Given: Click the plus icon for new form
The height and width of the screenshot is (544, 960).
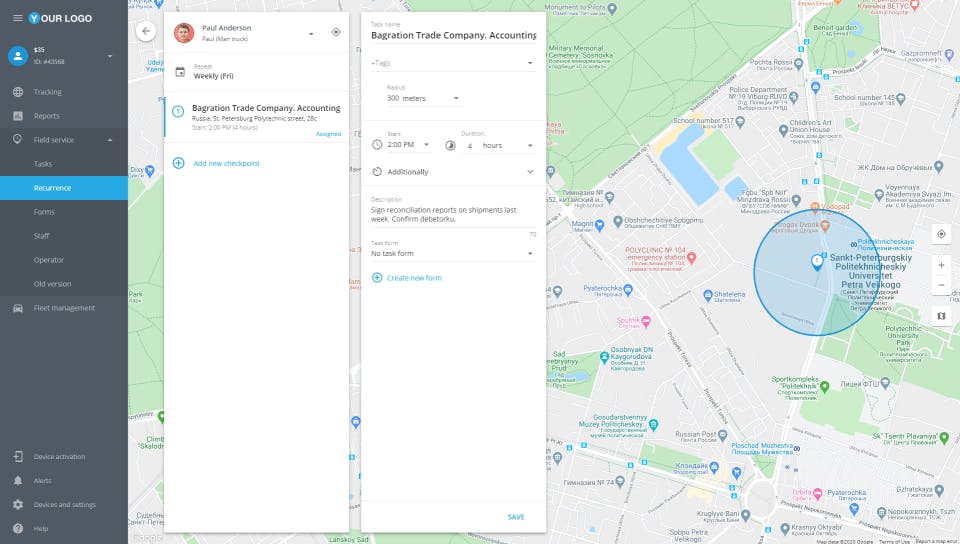Looking at the screenshot, I should click(377, 278).
